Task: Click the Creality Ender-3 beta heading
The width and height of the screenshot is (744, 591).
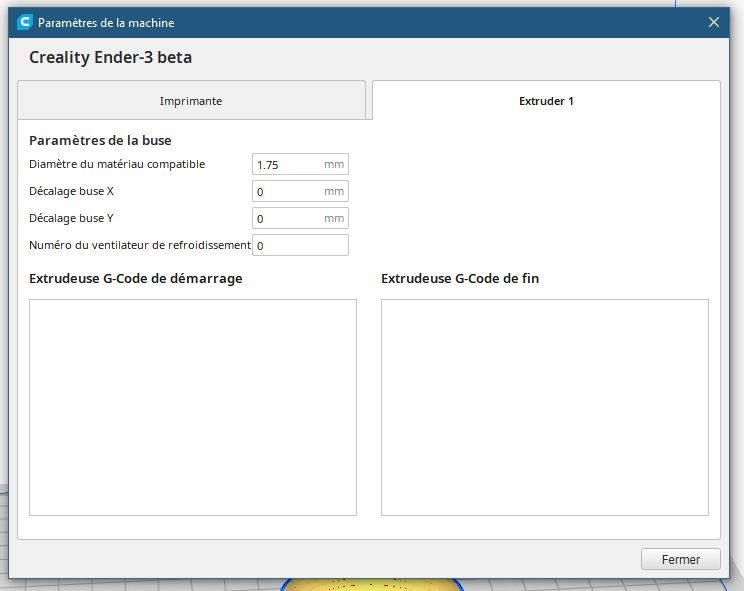Action: 111,57
